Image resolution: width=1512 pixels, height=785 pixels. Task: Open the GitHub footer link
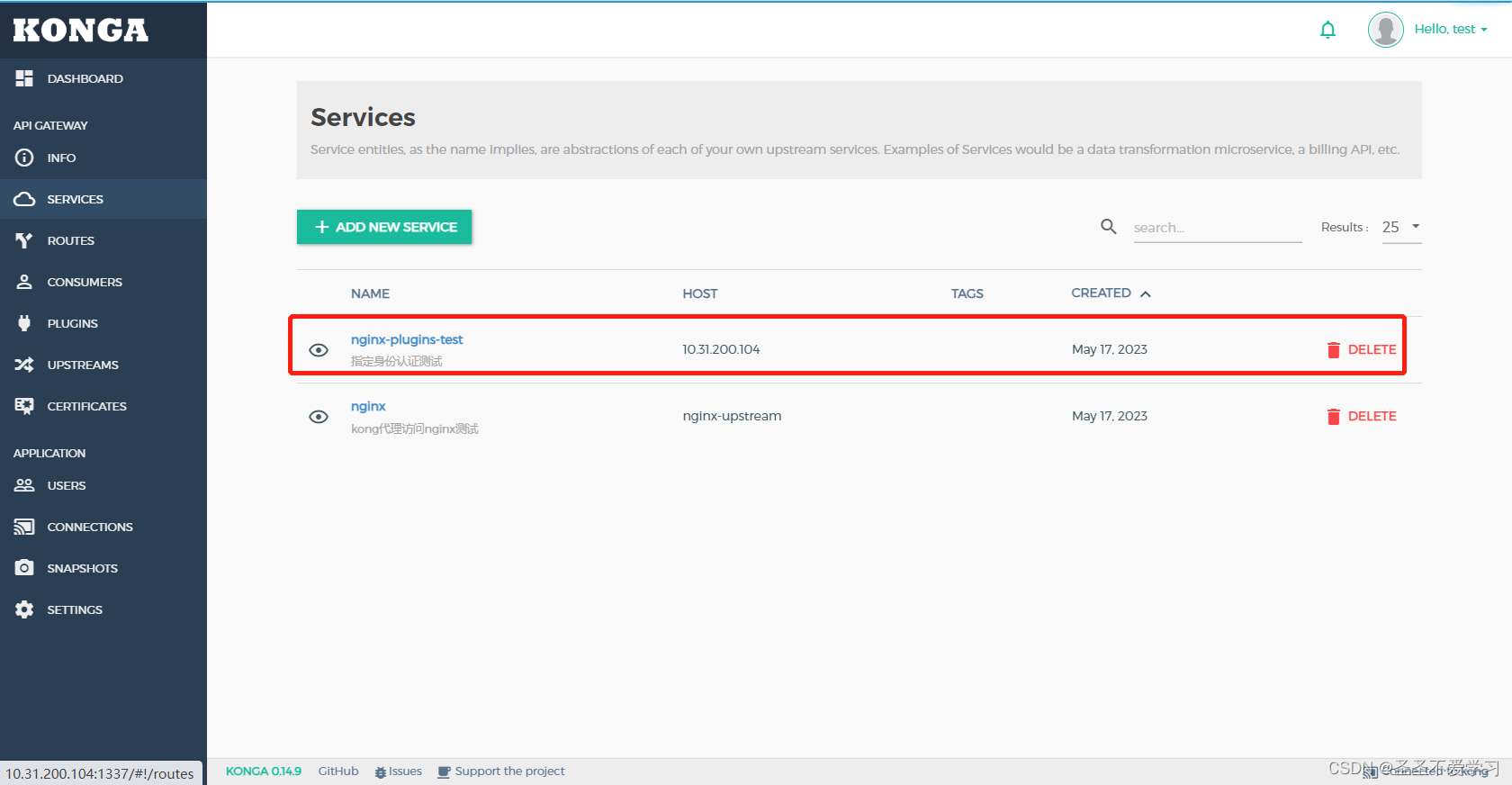[338, 771]
